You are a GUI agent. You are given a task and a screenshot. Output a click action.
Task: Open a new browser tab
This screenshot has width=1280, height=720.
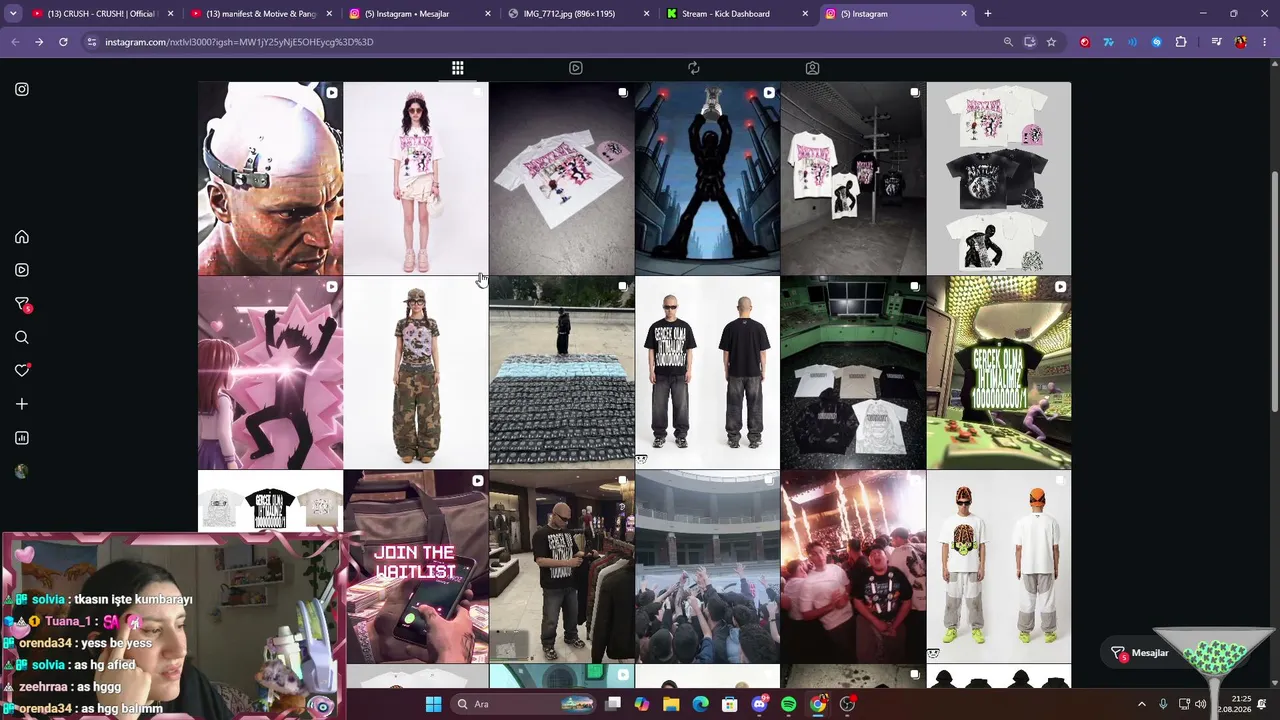click(x=988, y=14)
